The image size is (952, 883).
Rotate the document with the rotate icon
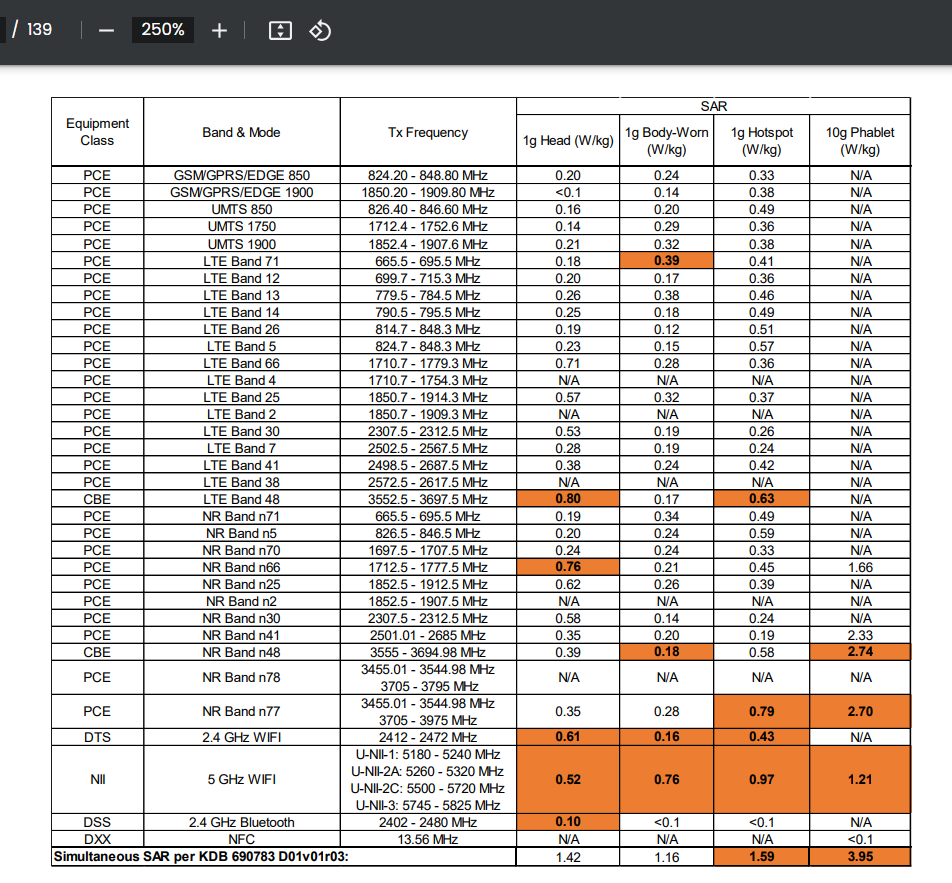(x=320, y=30)
